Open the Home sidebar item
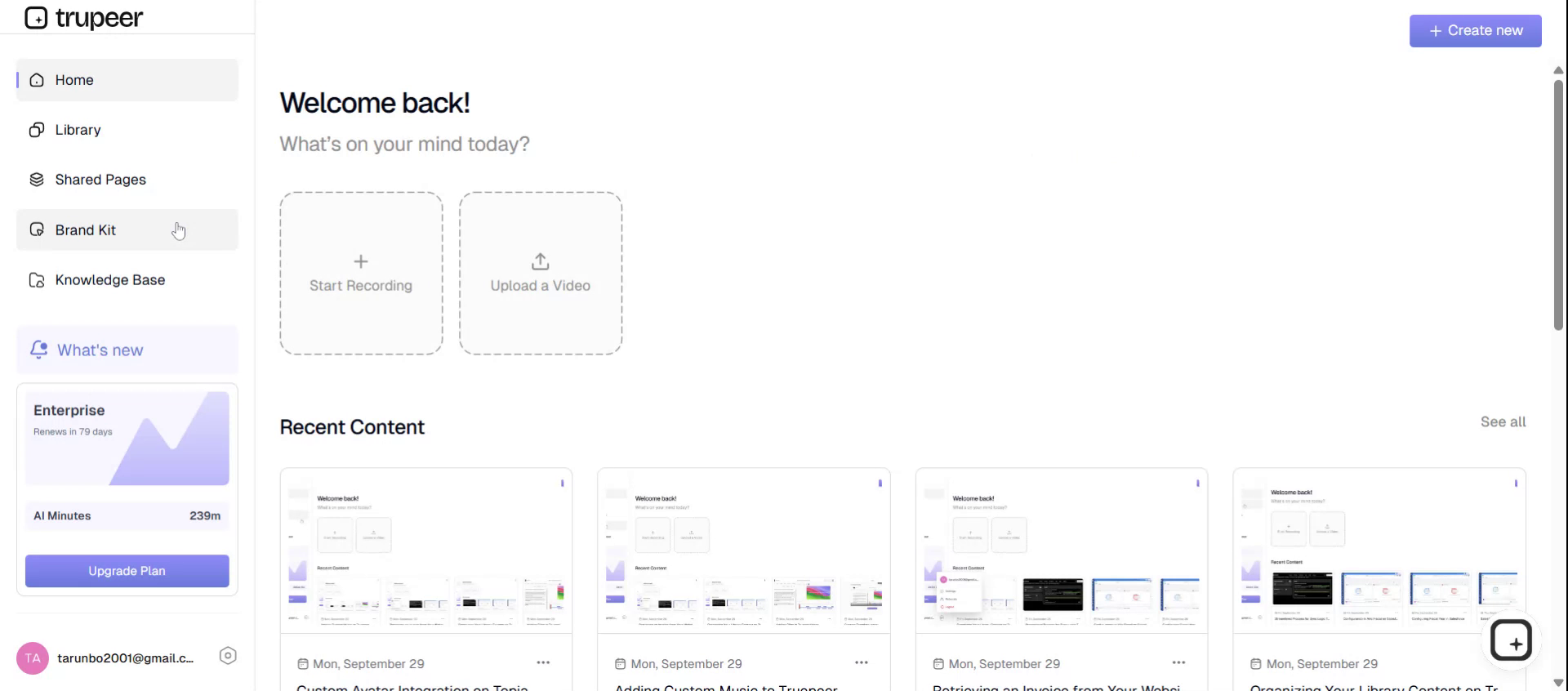 (x=127, y=80)
